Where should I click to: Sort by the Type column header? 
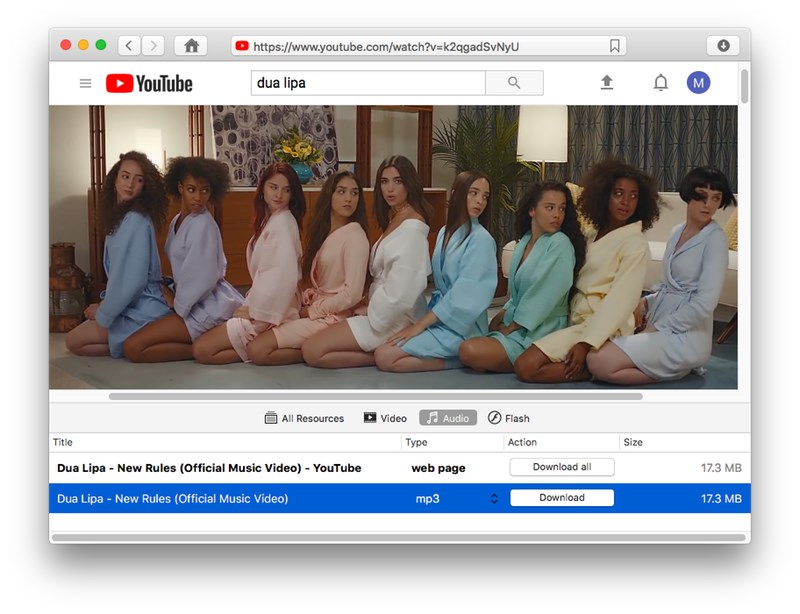[452, 442]
